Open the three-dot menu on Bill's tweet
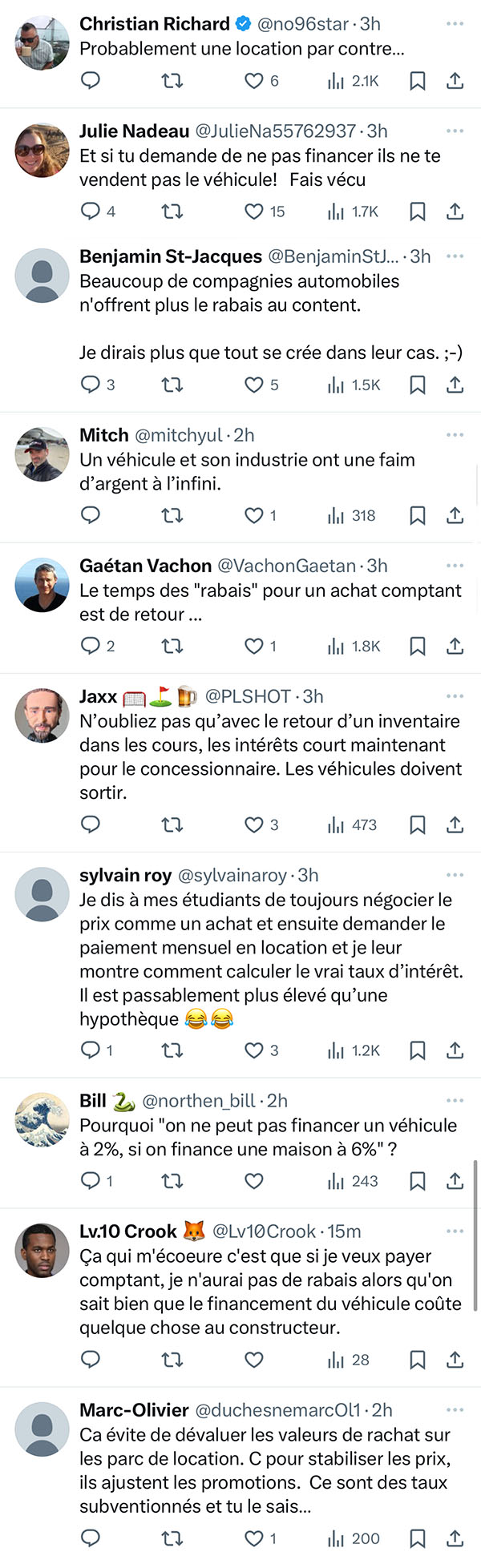Image resolution: width=481 pixels, height=1568 pixels. point(455,1101)
